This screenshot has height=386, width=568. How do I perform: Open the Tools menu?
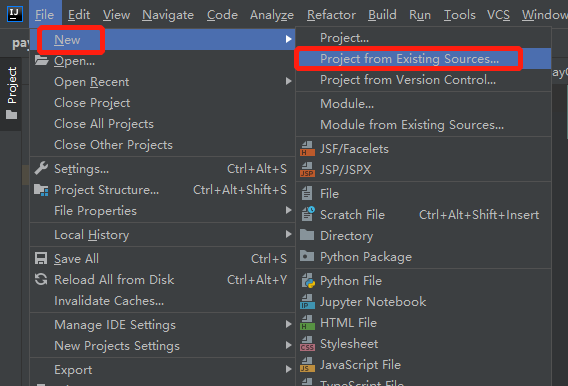pos(460,14)
